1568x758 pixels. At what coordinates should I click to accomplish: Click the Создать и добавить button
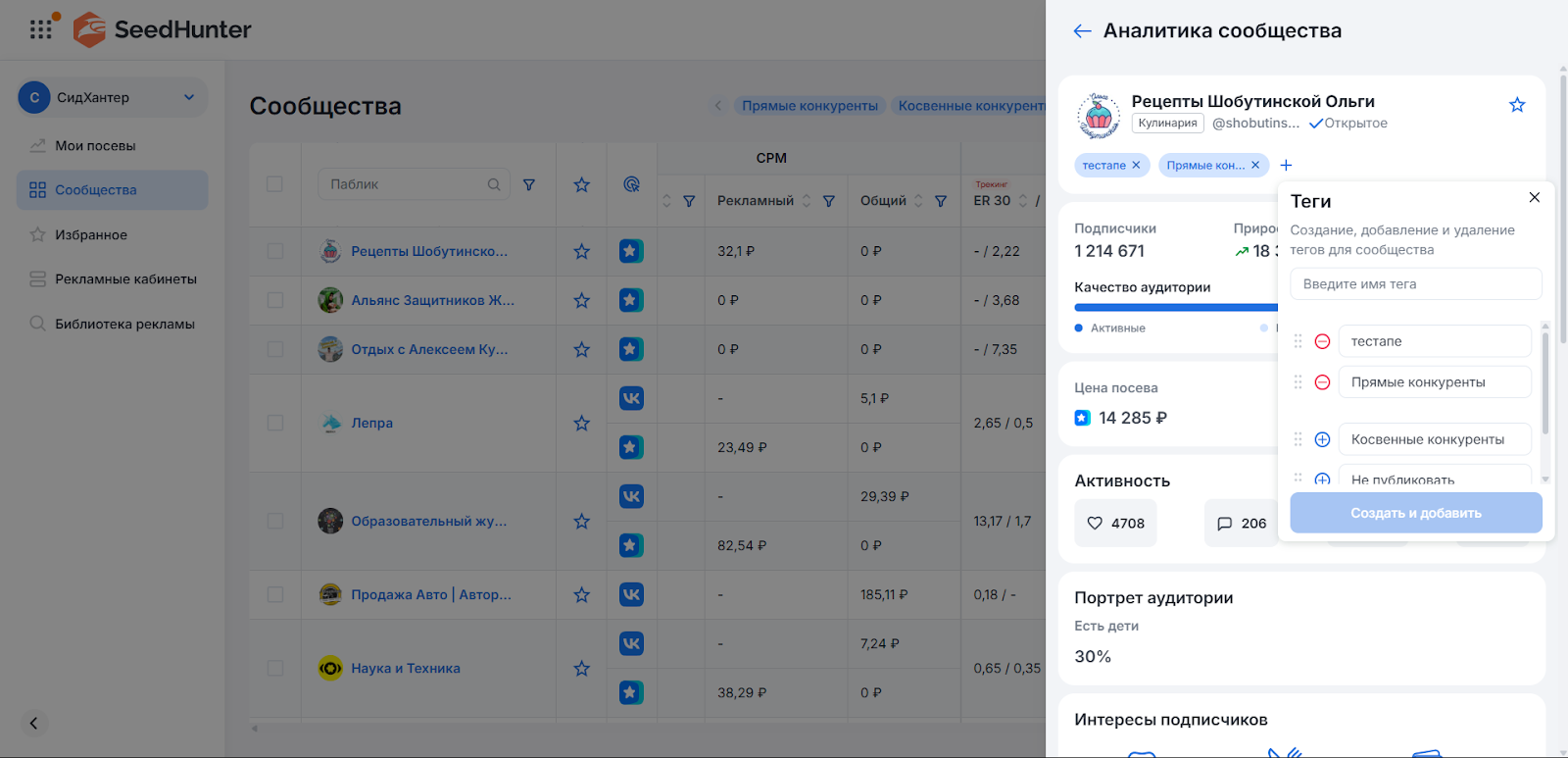click(1415, 513)
